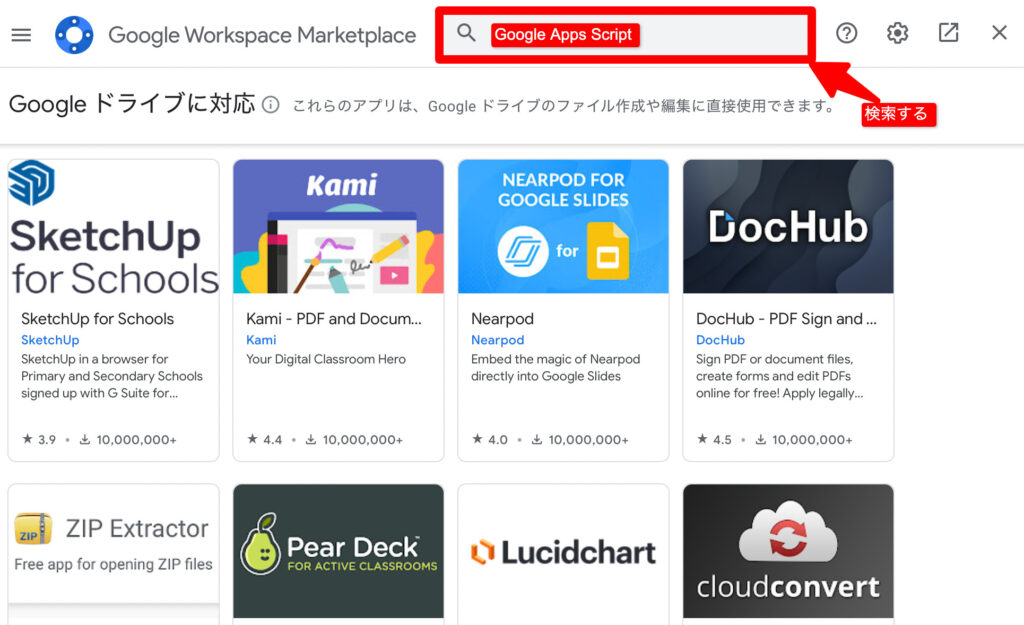Click 'これらのアプリは' explanation text

[564, 106]
